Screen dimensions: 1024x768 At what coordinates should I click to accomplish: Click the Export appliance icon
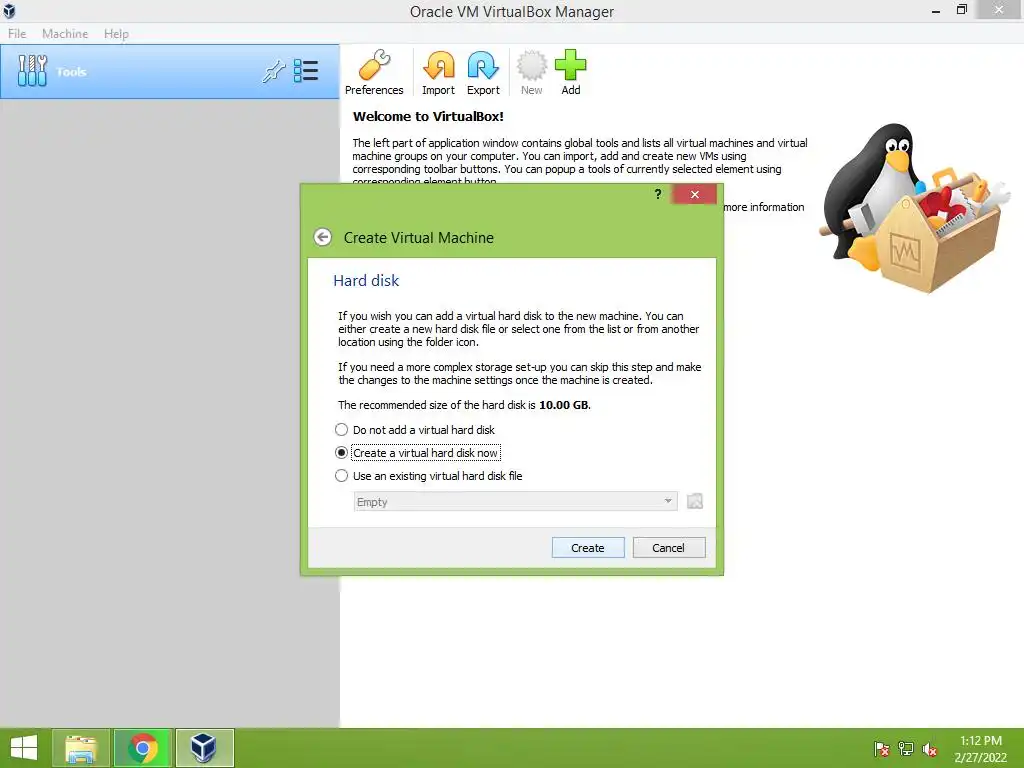coord(483,72)
